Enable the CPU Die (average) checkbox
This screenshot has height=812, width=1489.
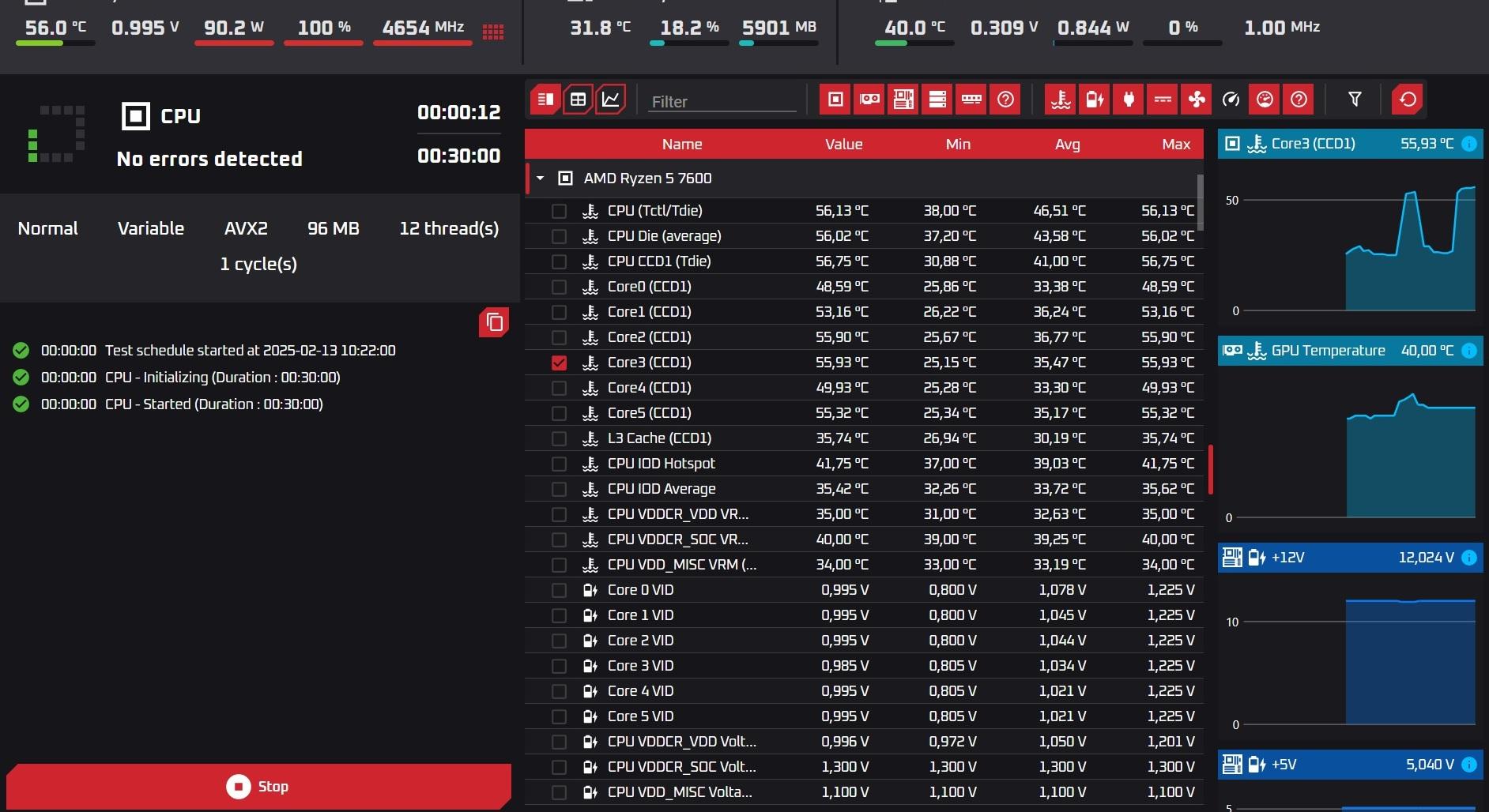pyautogui.click(x=559, y=236)
